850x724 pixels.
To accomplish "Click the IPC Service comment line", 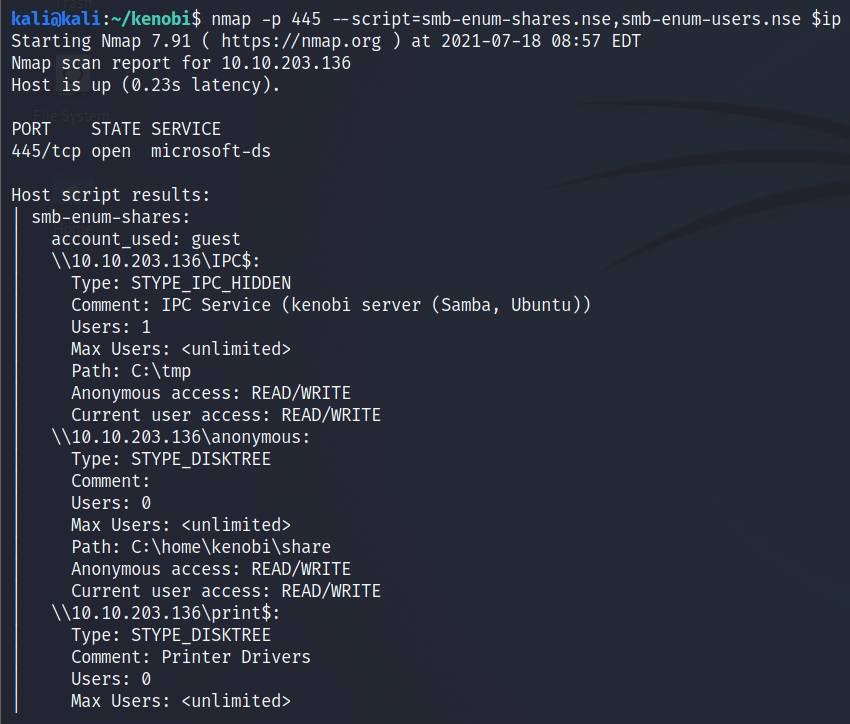I will click(x=330, y=305).
